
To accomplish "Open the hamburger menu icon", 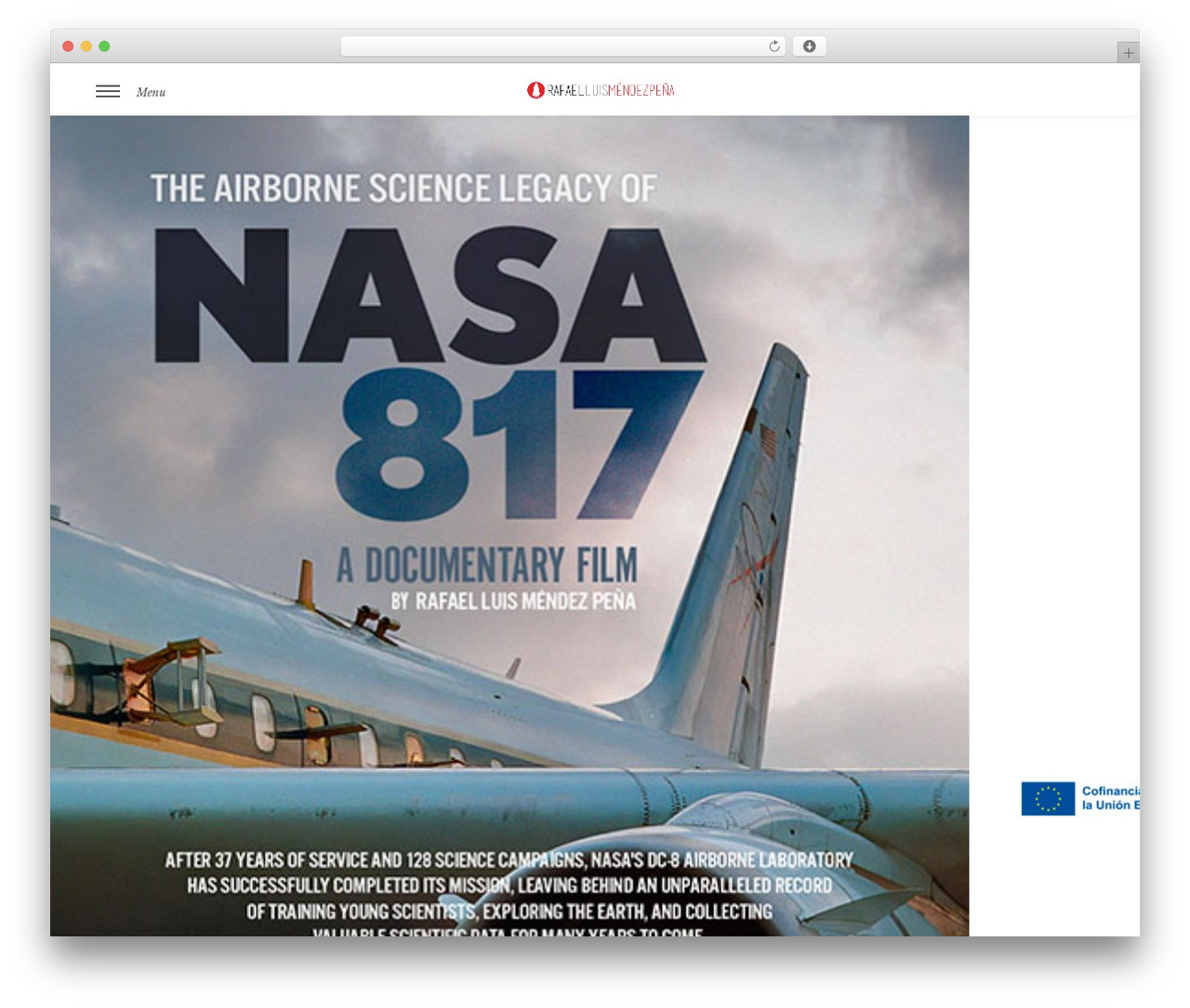I will tap(108, 91).
